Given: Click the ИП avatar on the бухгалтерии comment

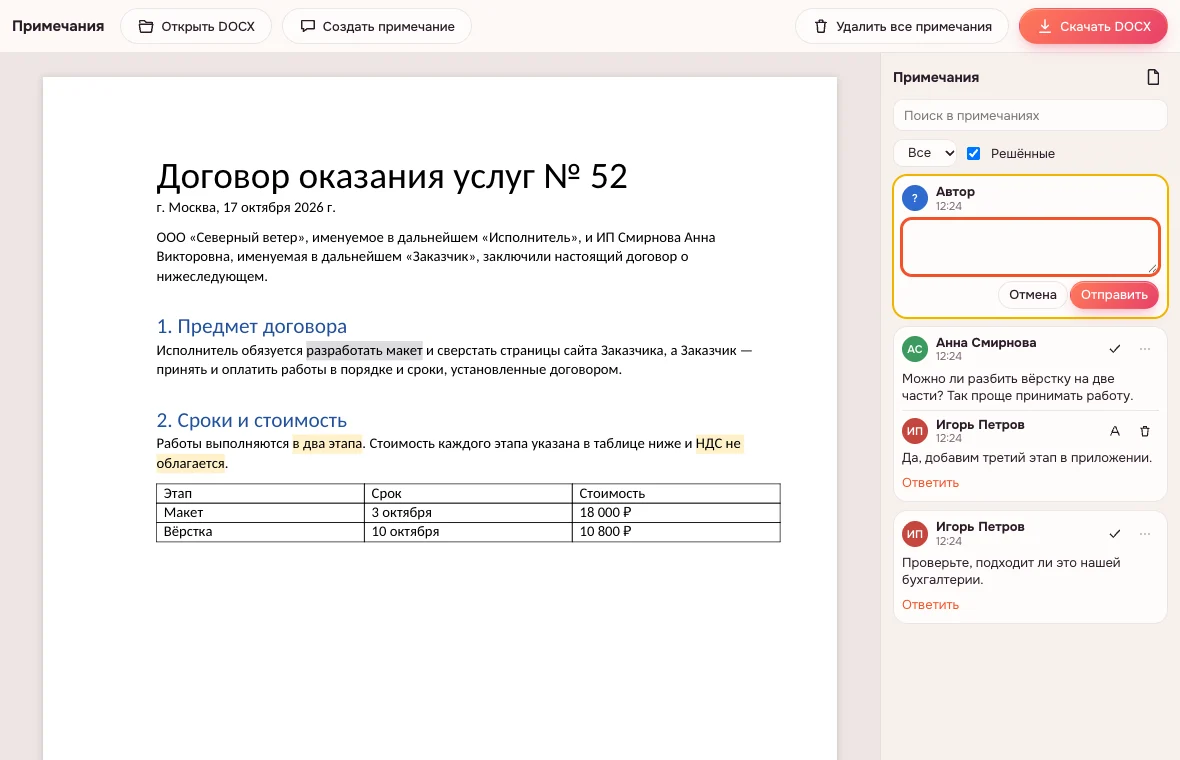Looking at the screenshot, I should [x=914, y=534].
